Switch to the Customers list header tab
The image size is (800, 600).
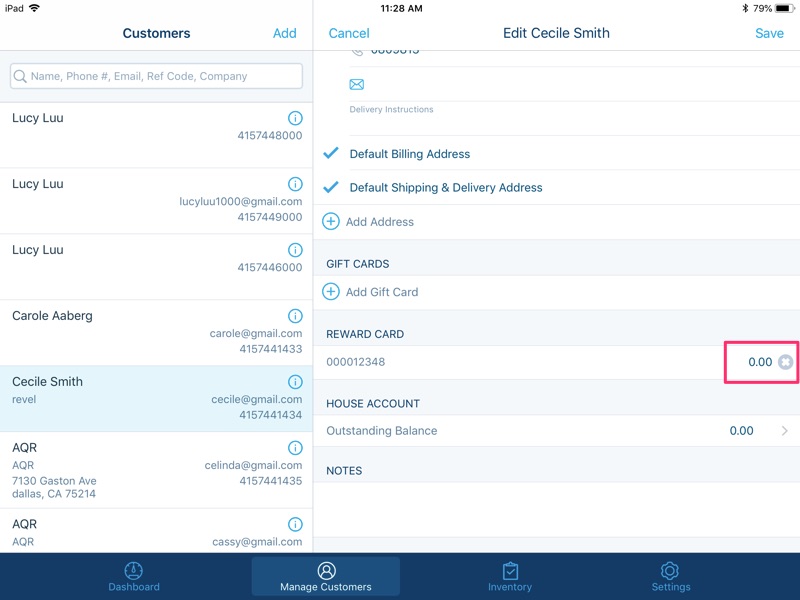(156, 33)
